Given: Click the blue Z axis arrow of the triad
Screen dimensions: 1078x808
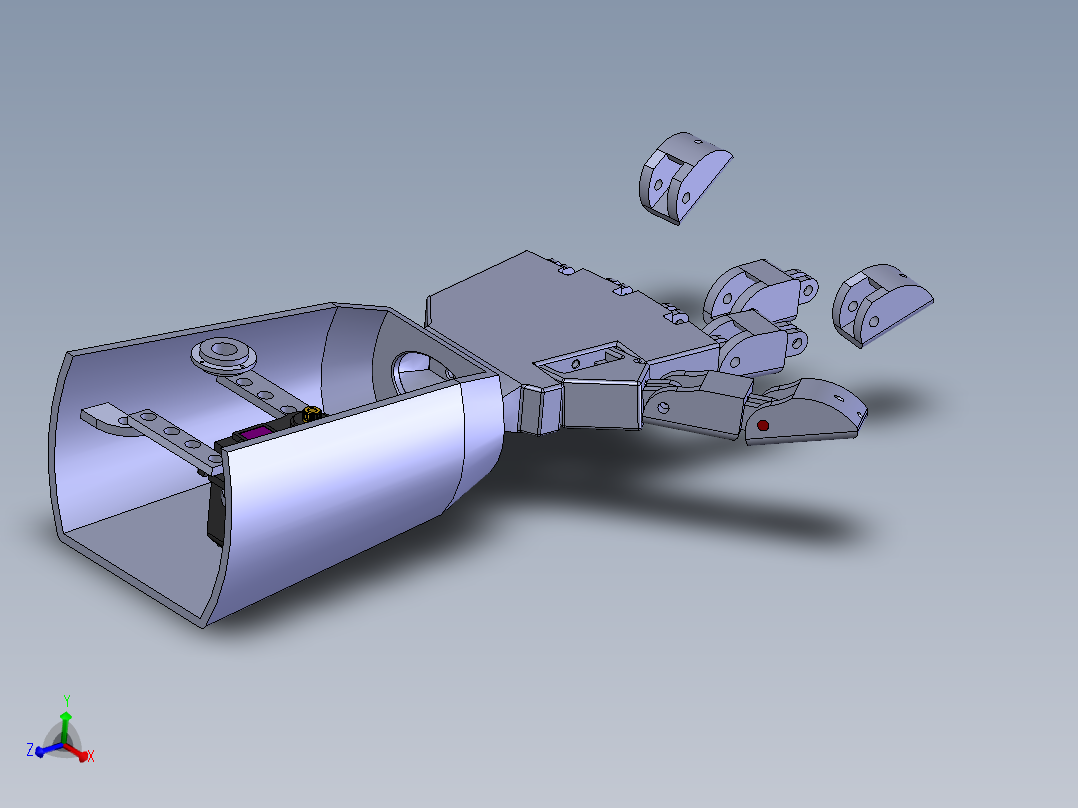Looking at the screenshot, I should click(x=46, y=750).
